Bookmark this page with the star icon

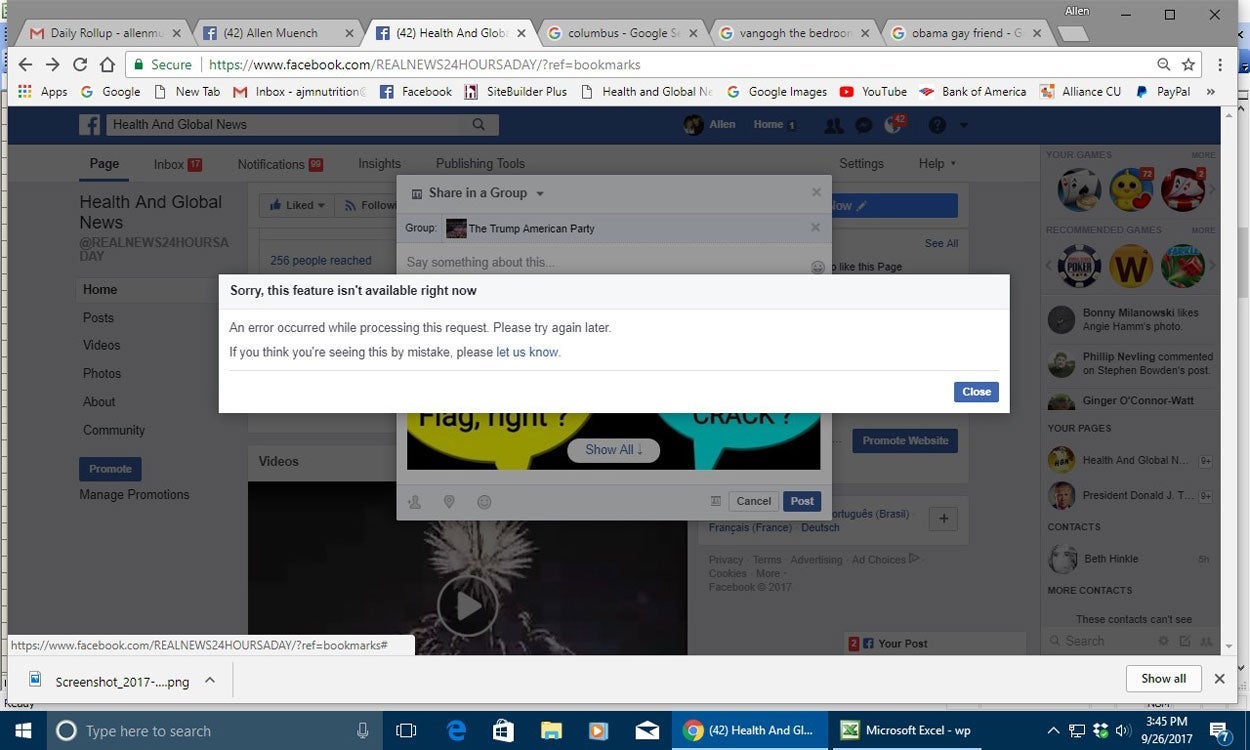1188,65
